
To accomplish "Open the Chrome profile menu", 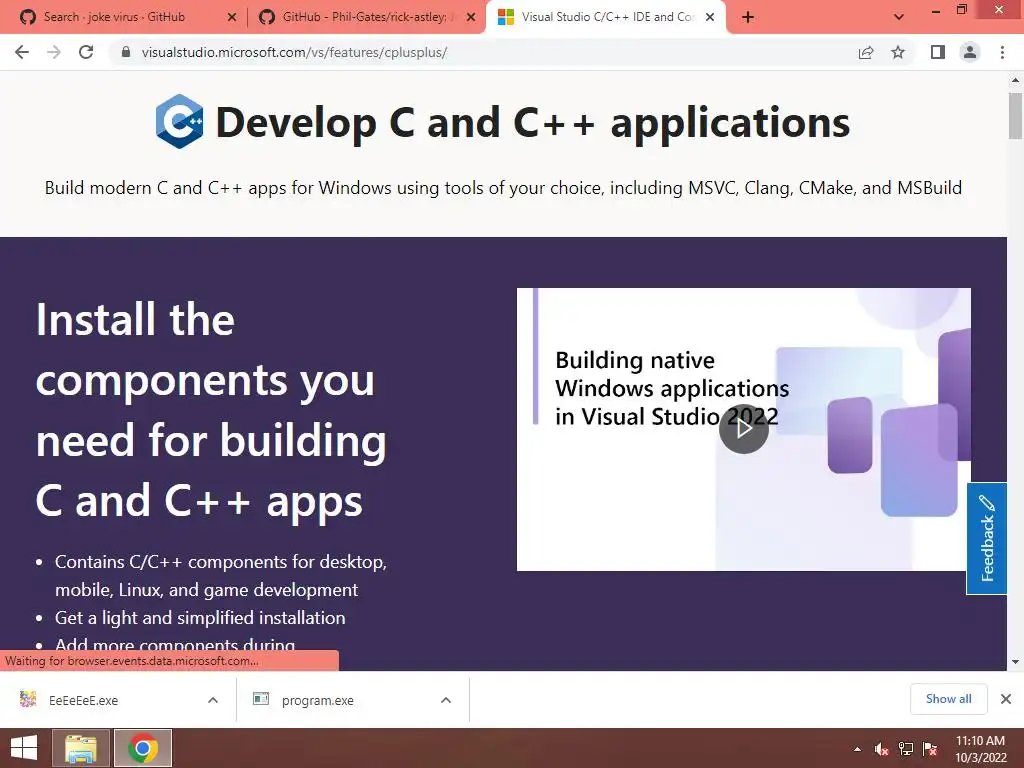I will 970,52.
